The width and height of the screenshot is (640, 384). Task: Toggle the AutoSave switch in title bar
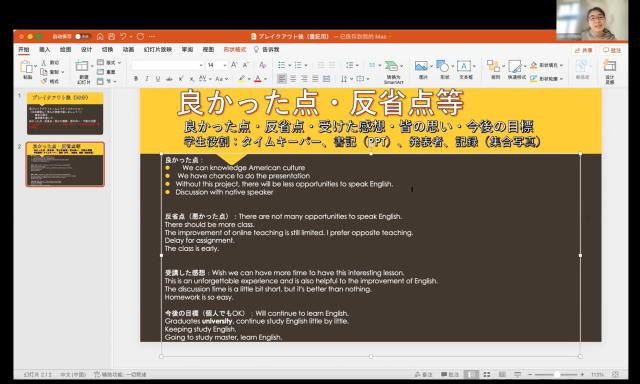click(x=83, y=36)
